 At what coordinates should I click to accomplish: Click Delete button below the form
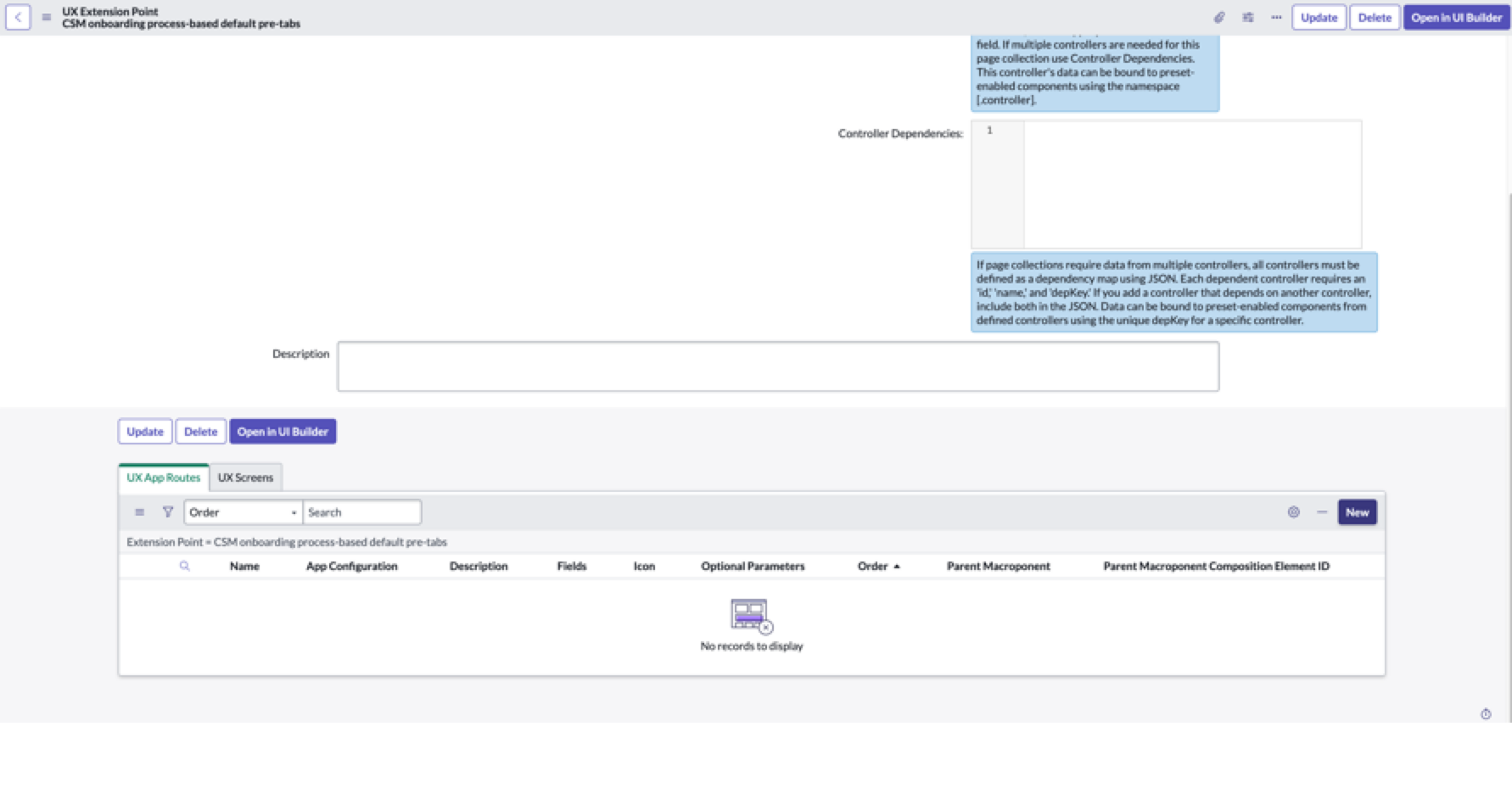tap(201, 431)
